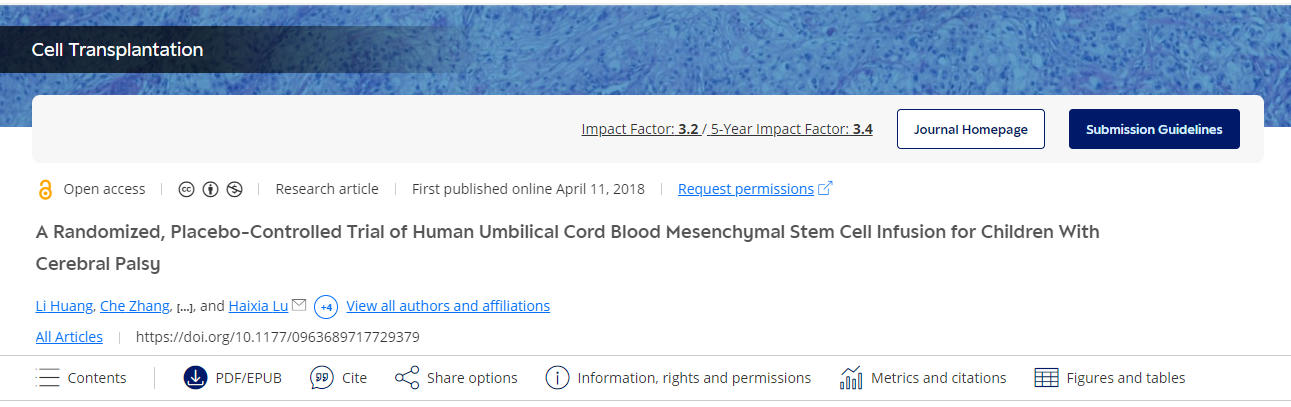
Task: Expand the +4 additional authors badge
Action: pos(326,306)
